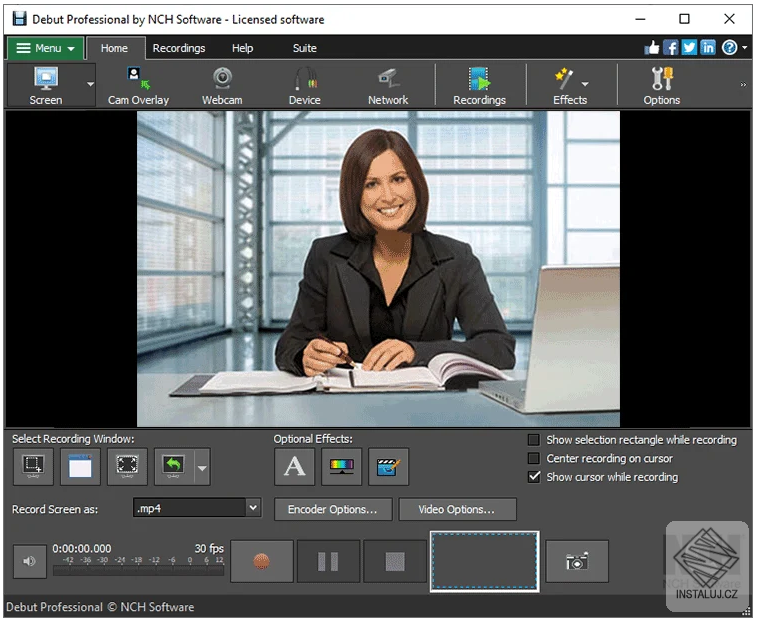
Task: Expand the Effects dropdown arrow
Action: click(x=586, y=85)
